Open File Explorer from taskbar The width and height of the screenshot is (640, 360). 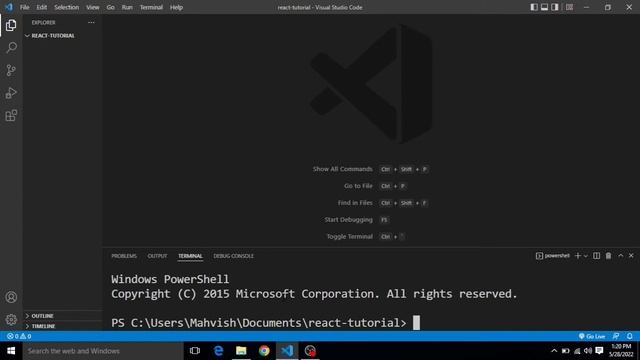click(x=241, y=351)
